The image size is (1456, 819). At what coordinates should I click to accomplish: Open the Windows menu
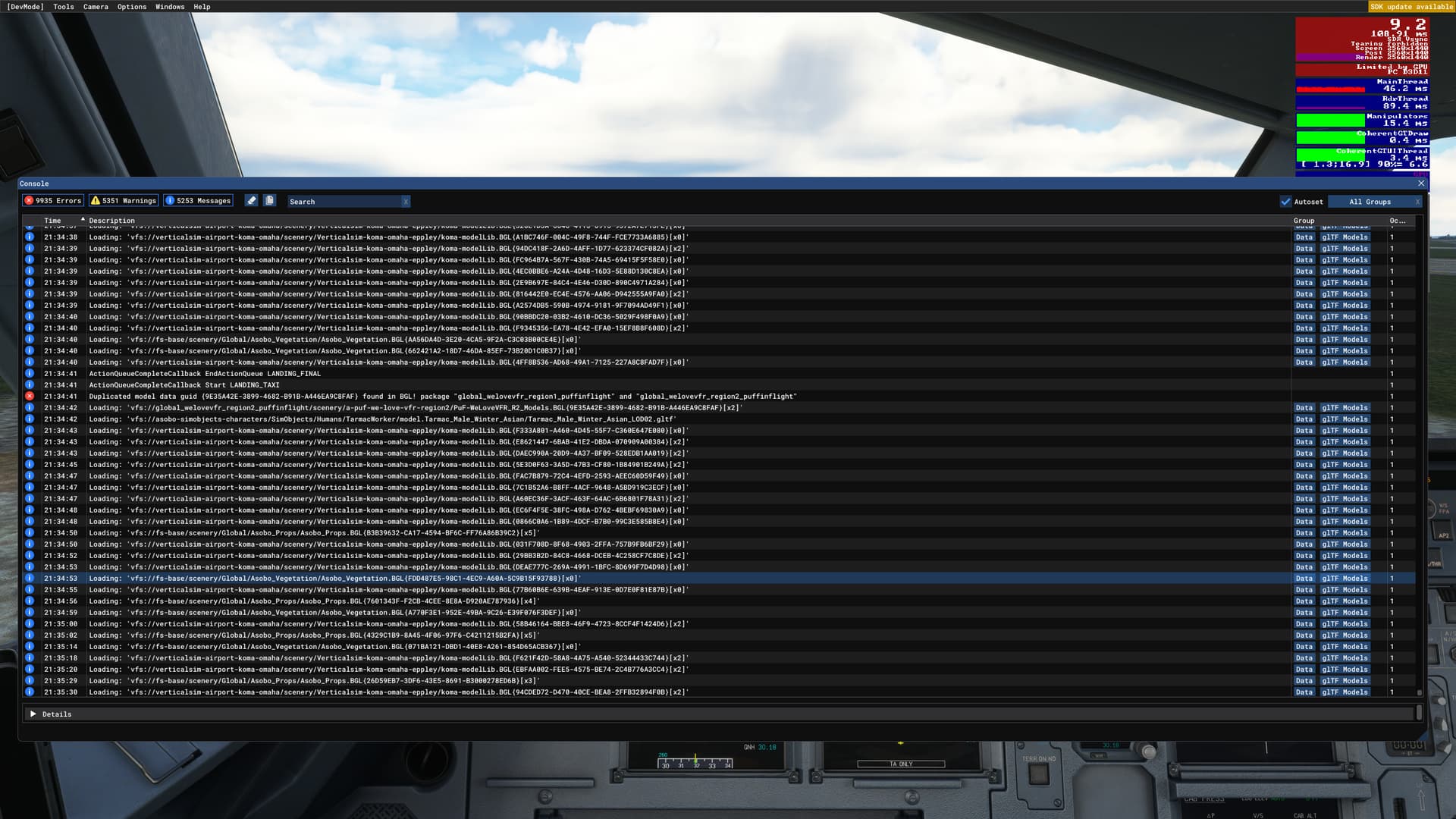click(170, 7)
